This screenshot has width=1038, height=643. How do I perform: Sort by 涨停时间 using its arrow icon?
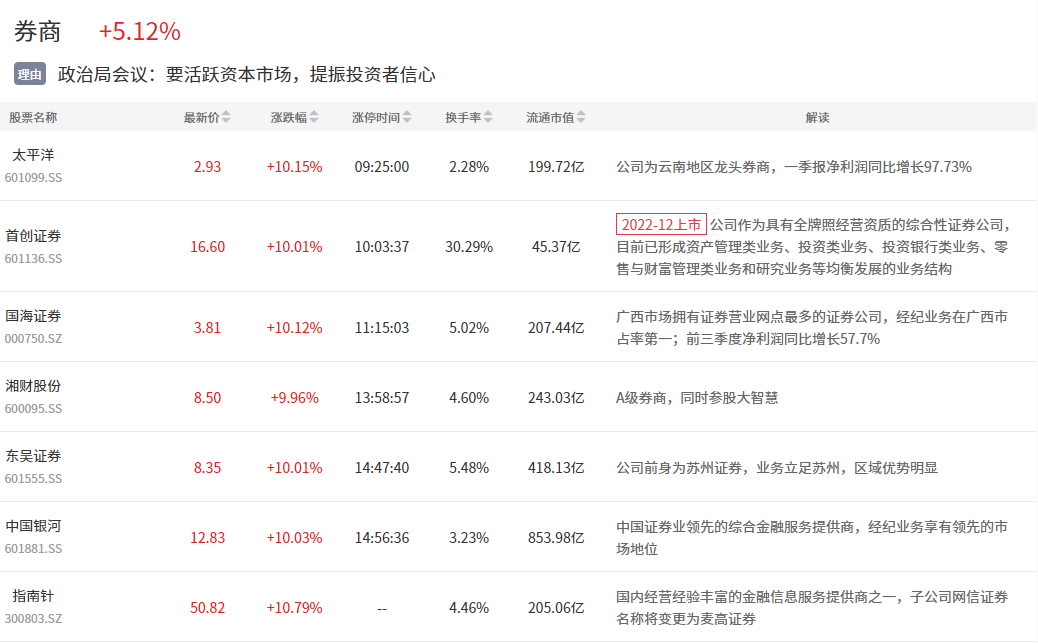(x=407, y=117)
